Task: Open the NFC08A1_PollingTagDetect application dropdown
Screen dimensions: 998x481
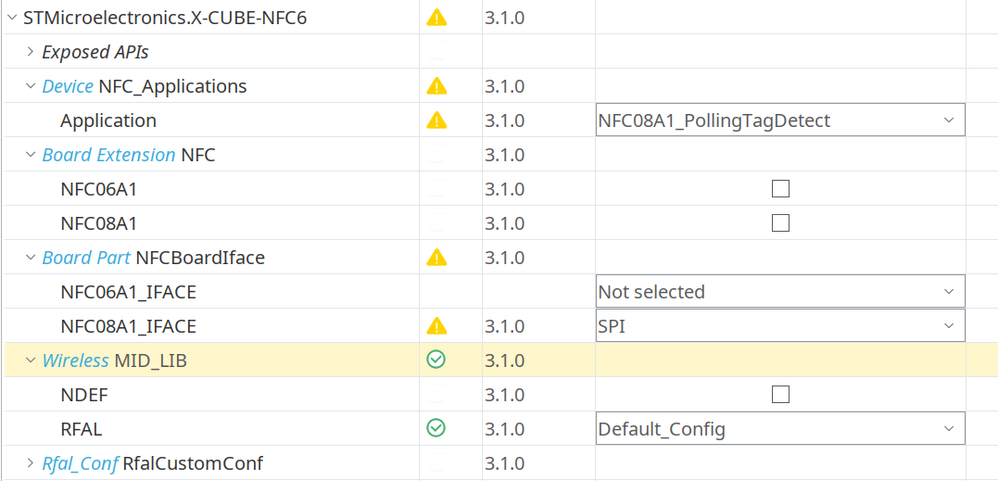Action: click(780, 120)
